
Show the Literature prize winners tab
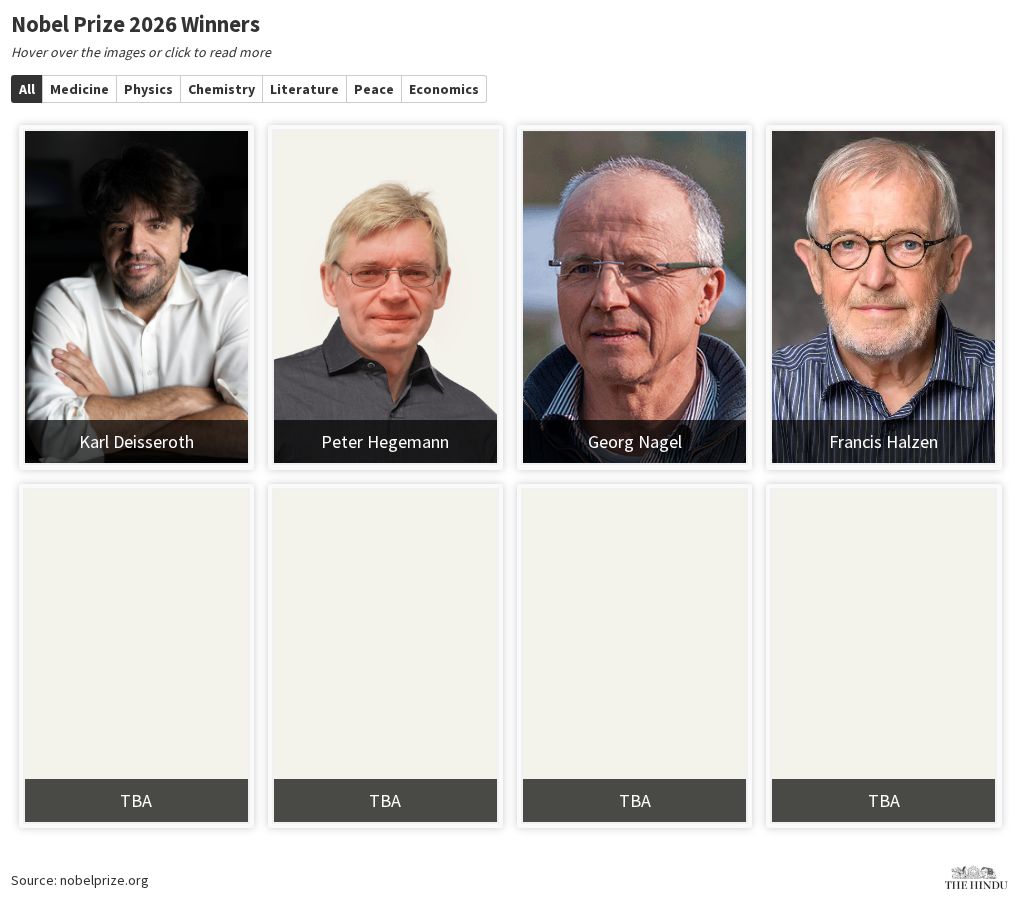[304, 89]
